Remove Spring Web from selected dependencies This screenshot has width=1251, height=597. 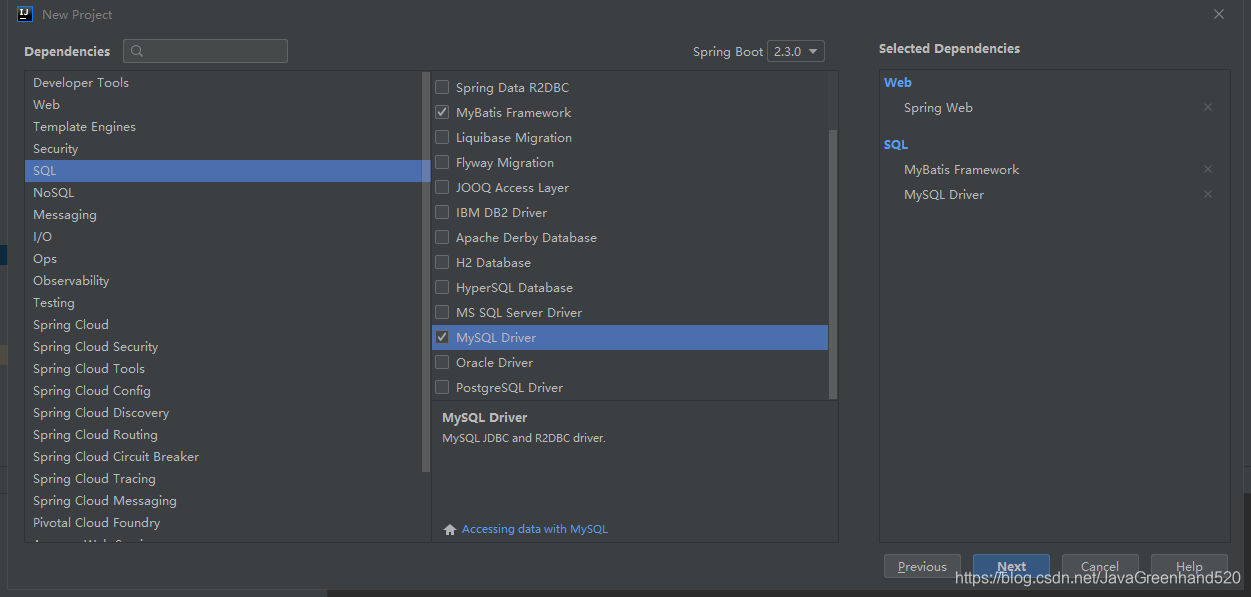[1208, 107]
